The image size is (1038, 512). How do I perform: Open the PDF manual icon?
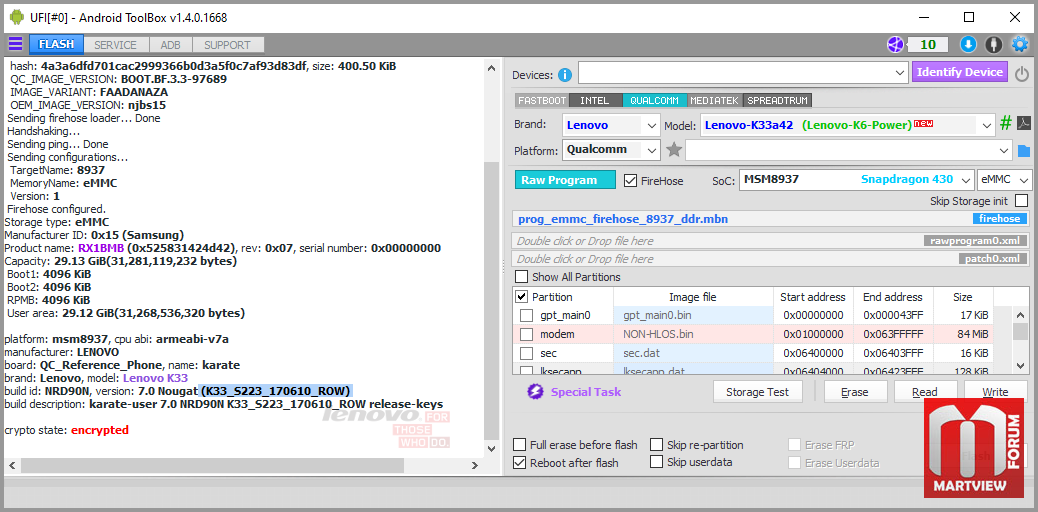[x=1023, y=124]
